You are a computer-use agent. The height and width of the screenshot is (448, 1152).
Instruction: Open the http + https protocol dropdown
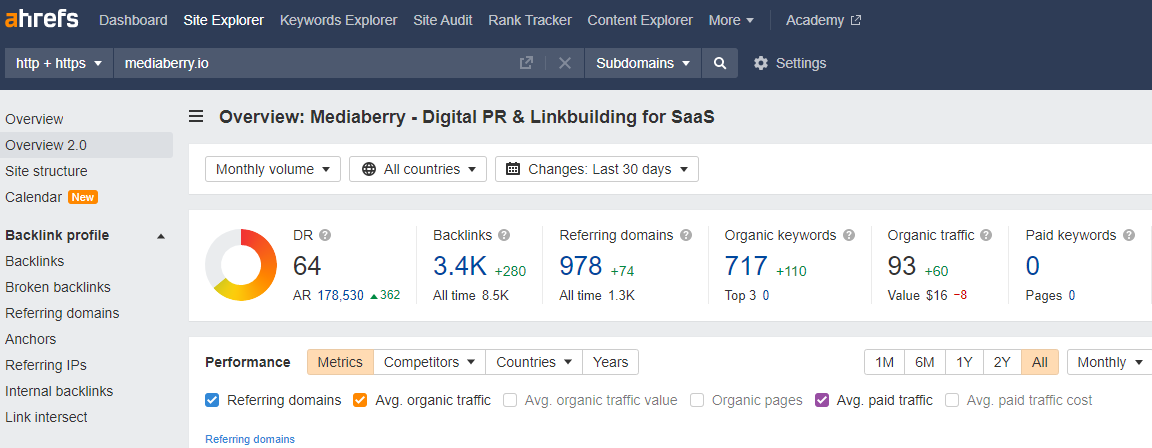pos(60,63)
